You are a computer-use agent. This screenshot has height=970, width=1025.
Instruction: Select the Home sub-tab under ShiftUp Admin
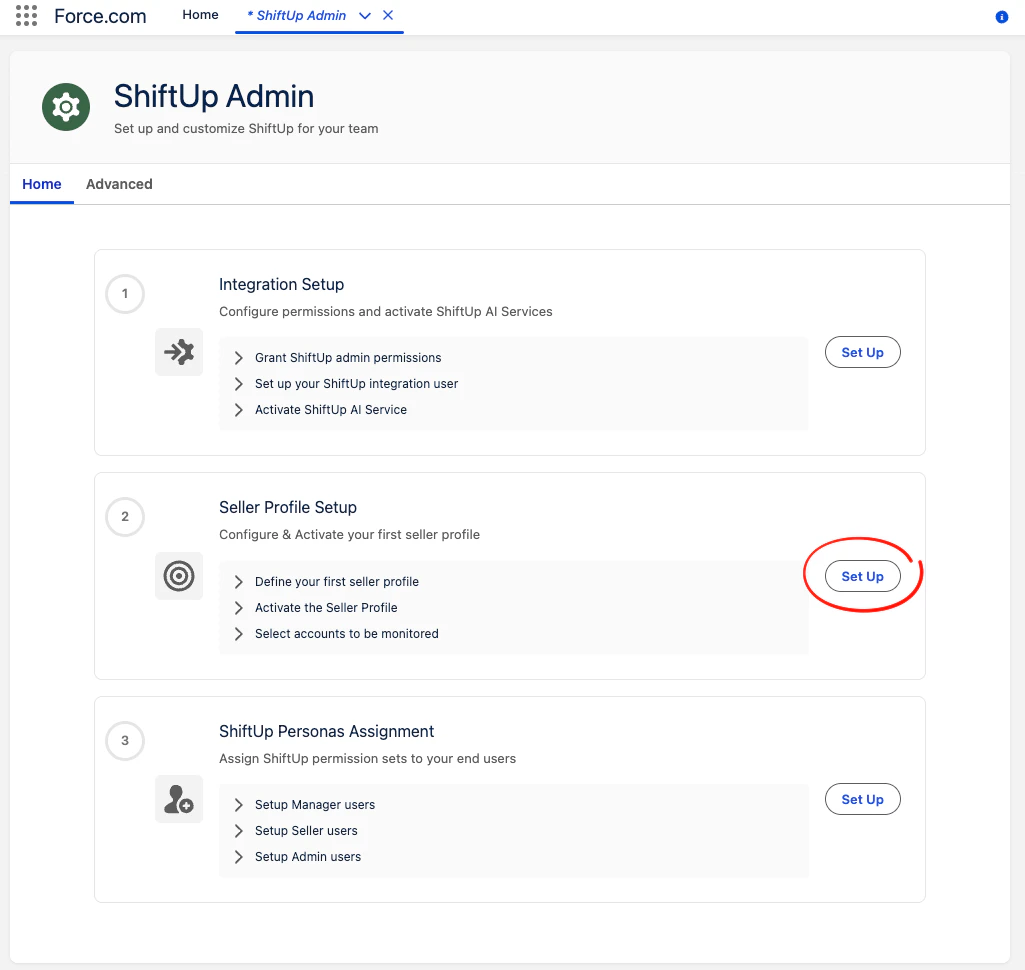[42, 184]
